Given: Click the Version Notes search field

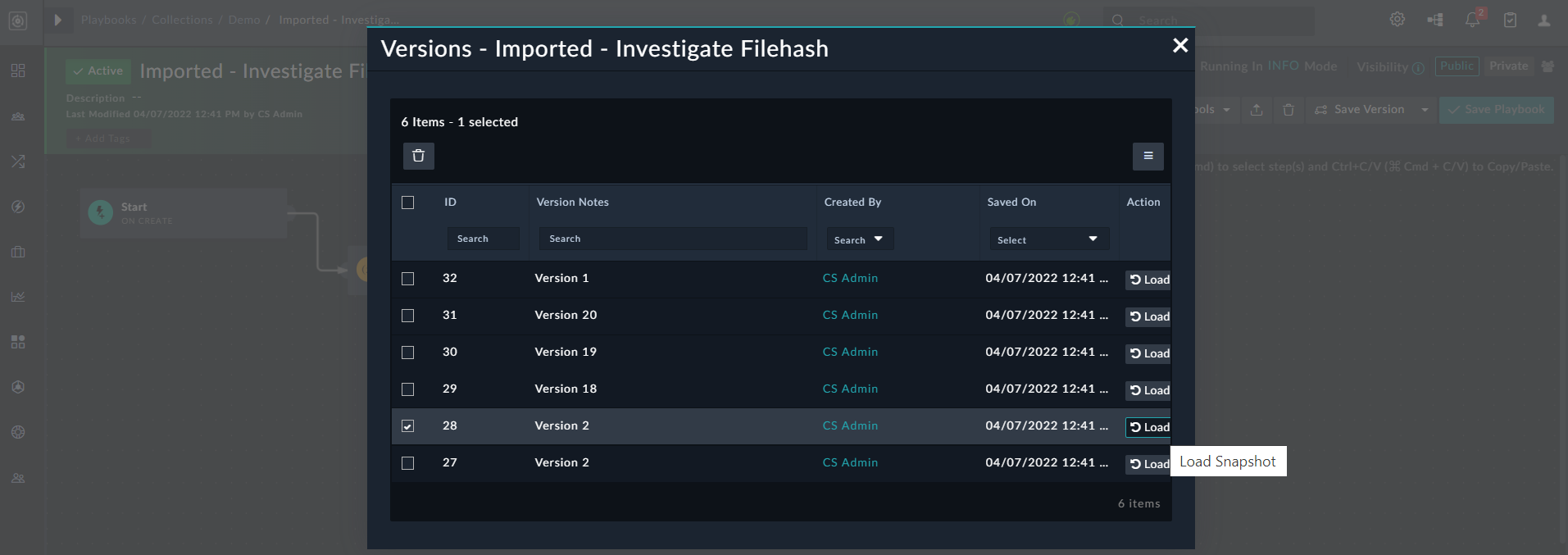Looking at the screenshot, I should point(673,239).
